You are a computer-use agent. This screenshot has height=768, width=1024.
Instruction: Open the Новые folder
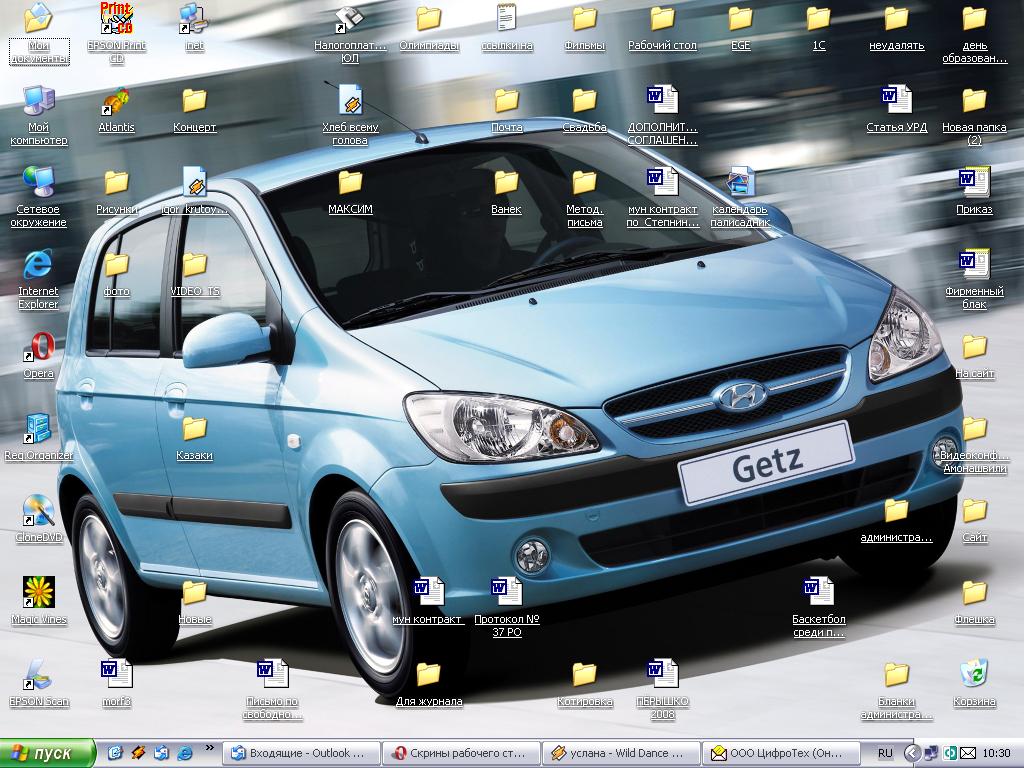[x=194, y=601]
